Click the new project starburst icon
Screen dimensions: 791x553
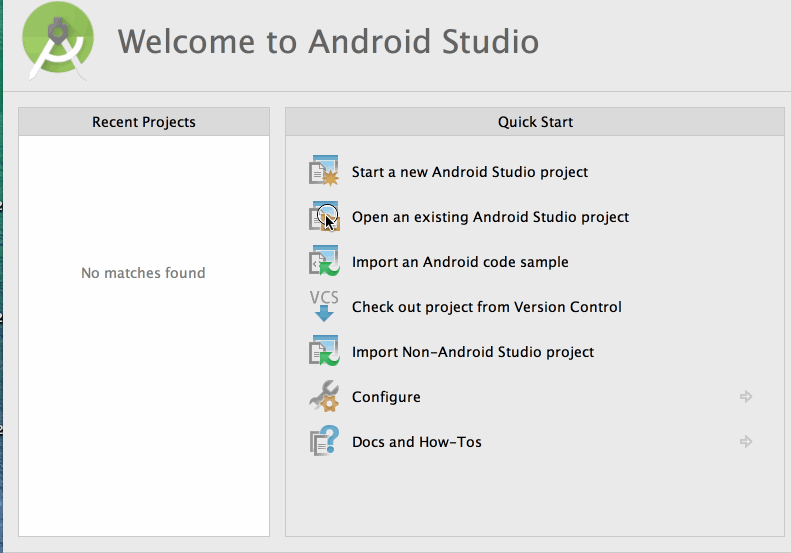click(324, 172)
